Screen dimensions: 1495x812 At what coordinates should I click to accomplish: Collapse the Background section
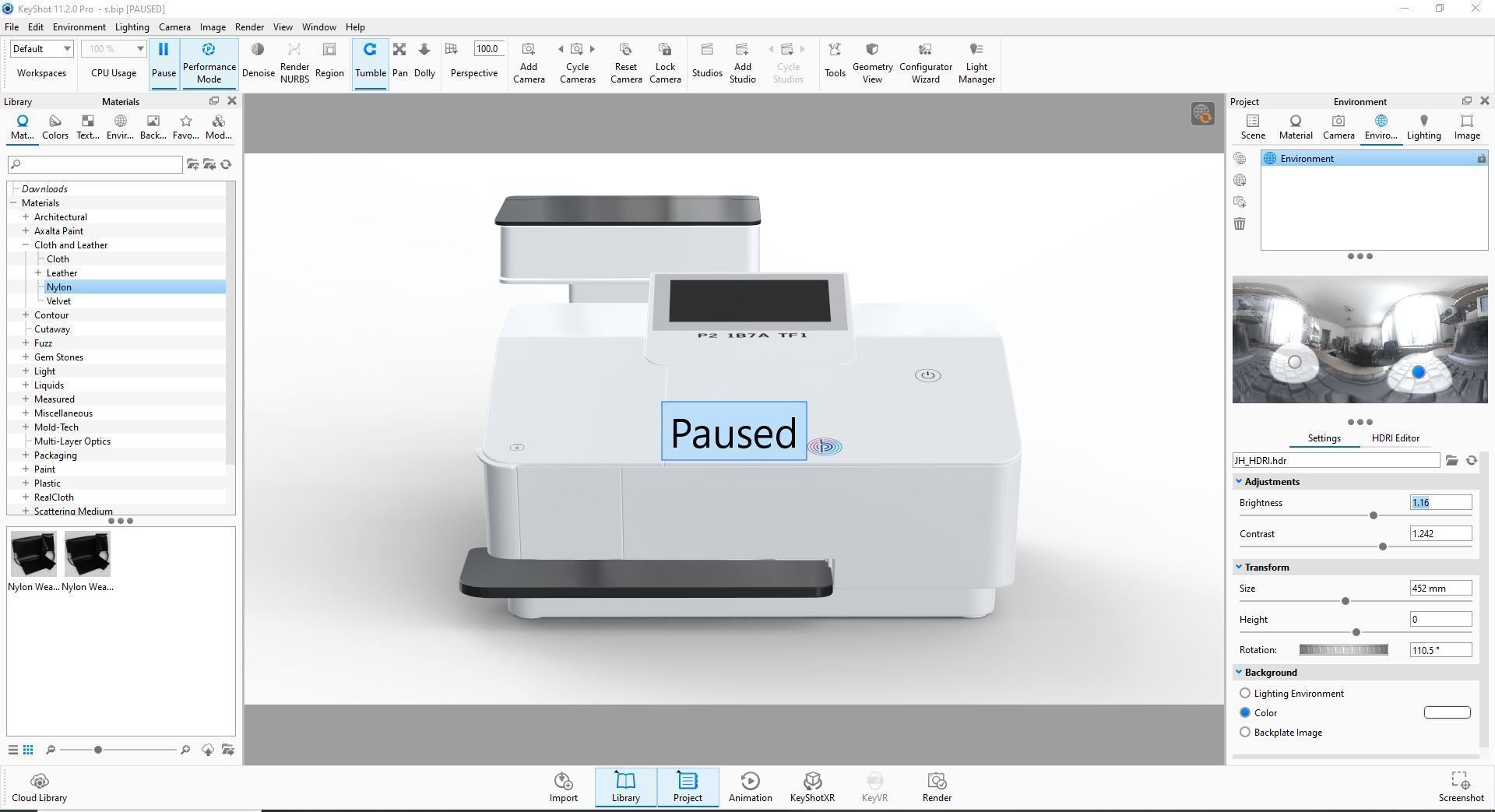(1239, 673)
